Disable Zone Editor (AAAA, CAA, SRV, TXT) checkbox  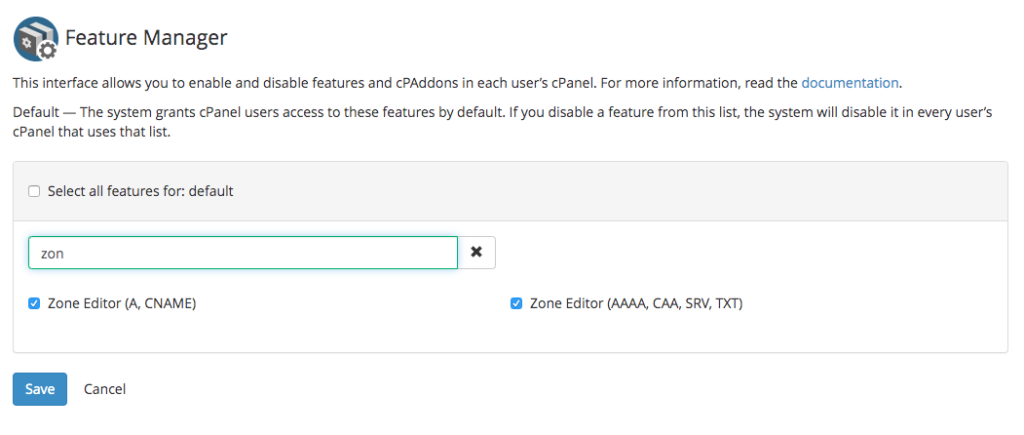pos(517,303)
